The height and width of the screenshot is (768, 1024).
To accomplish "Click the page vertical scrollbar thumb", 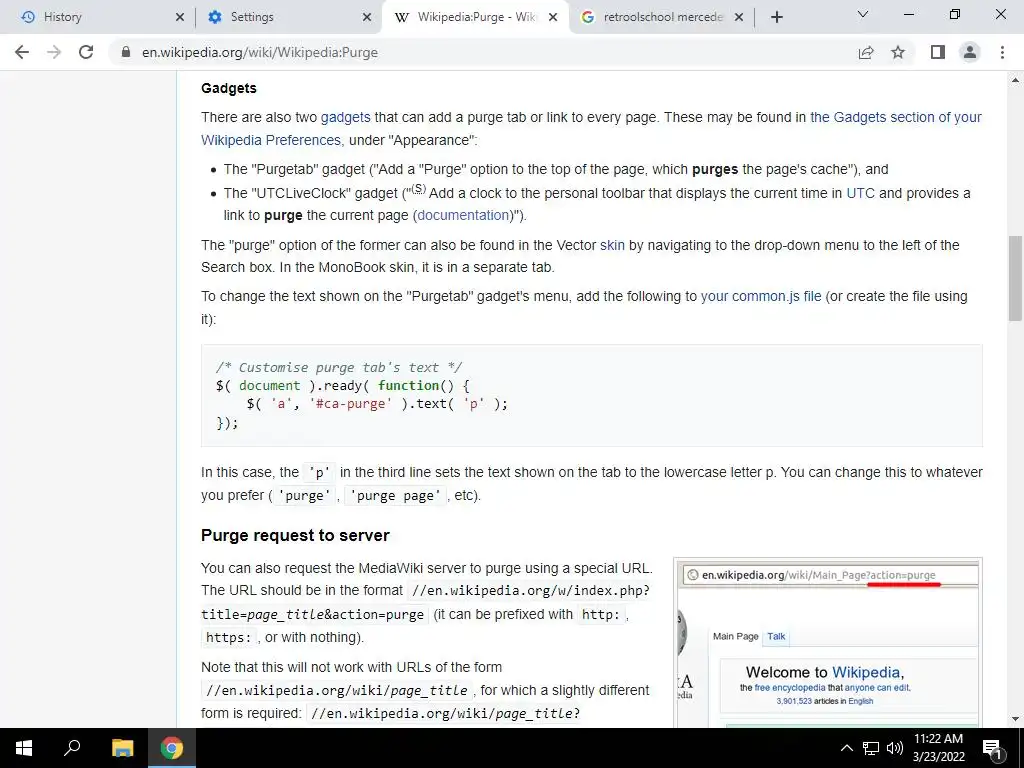I will pyautogui.click(x=1015, y=278).
